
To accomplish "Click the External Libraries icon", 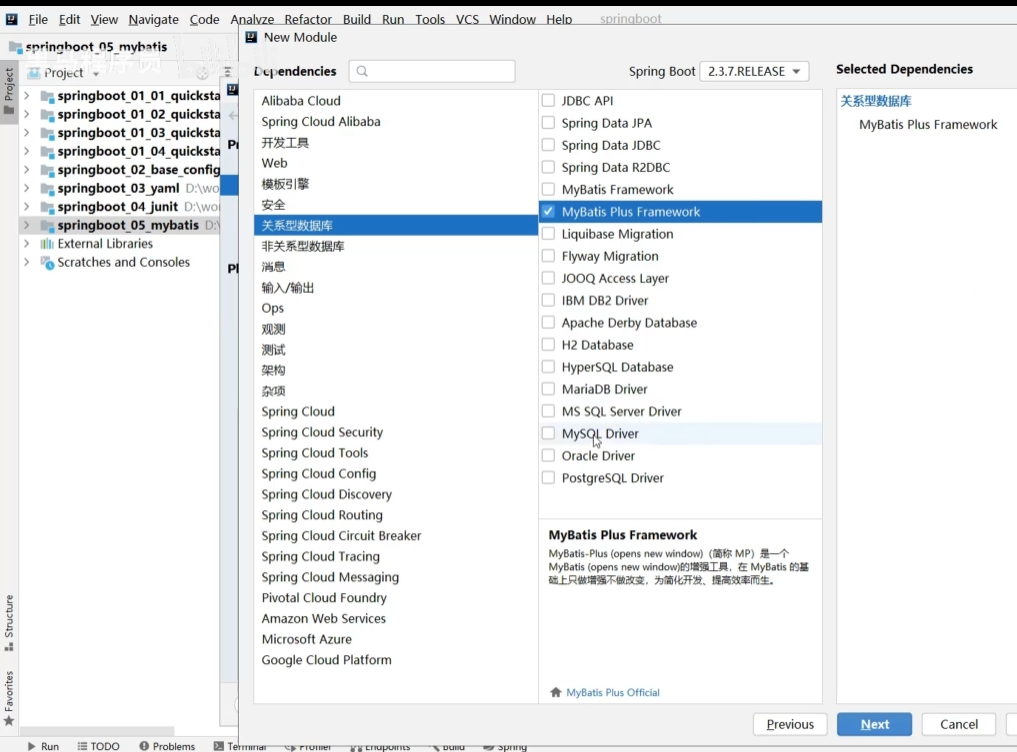I will tap(47, 244).
